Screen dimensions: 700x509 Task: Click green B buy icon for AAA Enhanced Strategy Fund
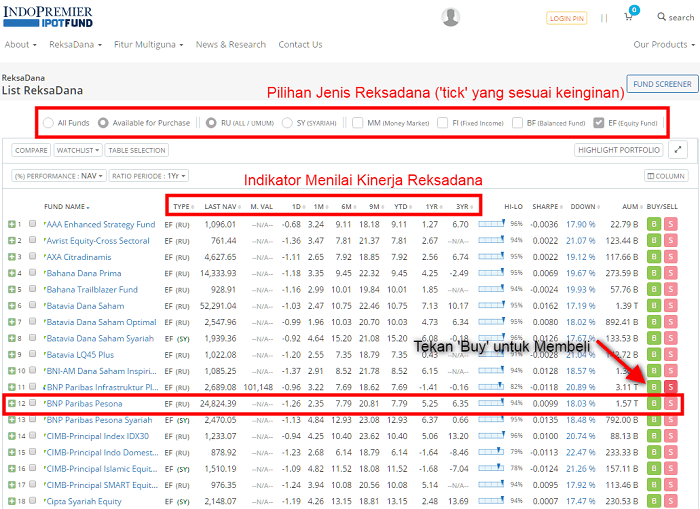(x=654, y=224)
